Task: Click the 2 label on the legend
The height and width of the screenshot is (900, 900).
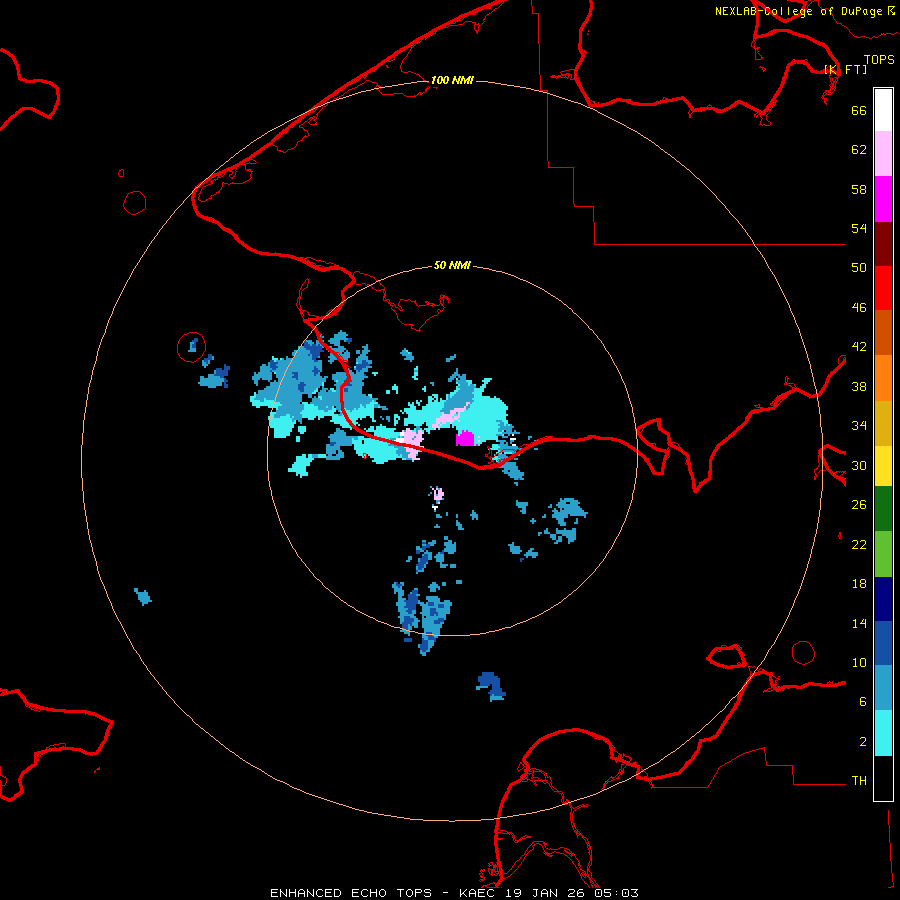Action: (863, 742)
